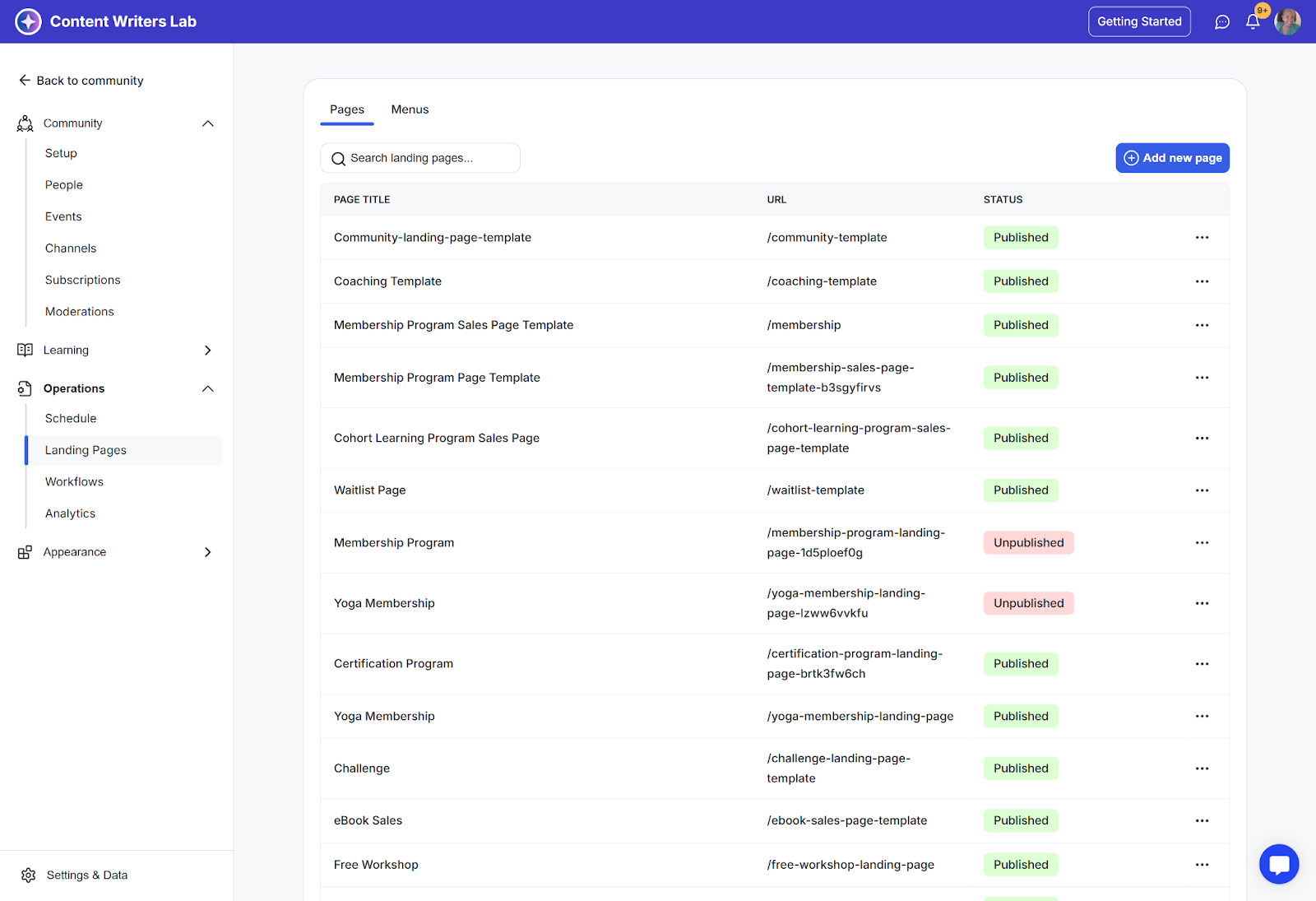
Task: Click three-dot menu for eBook Sales
Action: 1202,820
